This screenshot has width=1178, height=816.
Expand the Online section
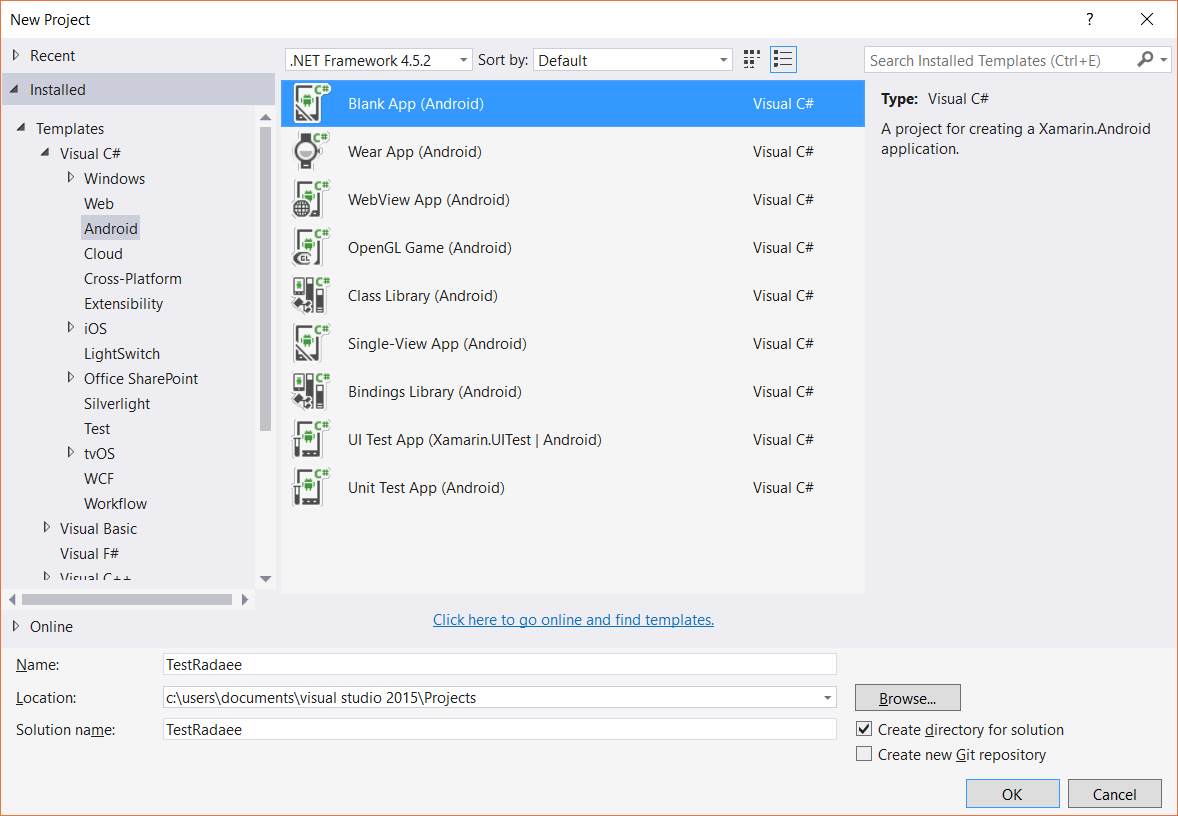click(16, 626)
